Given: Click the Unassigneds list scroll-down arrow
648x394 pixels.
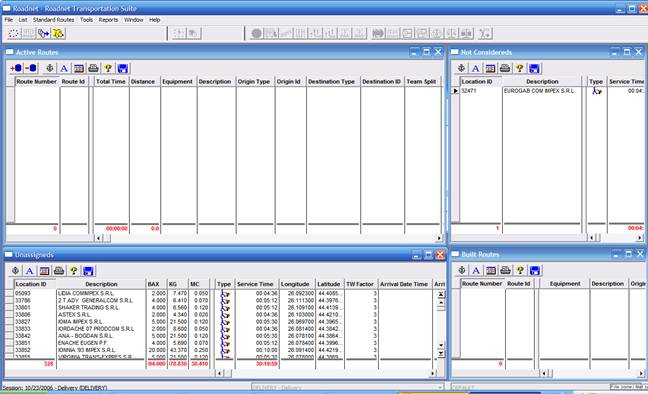Looking at the screenshot, I should [441, 346].
